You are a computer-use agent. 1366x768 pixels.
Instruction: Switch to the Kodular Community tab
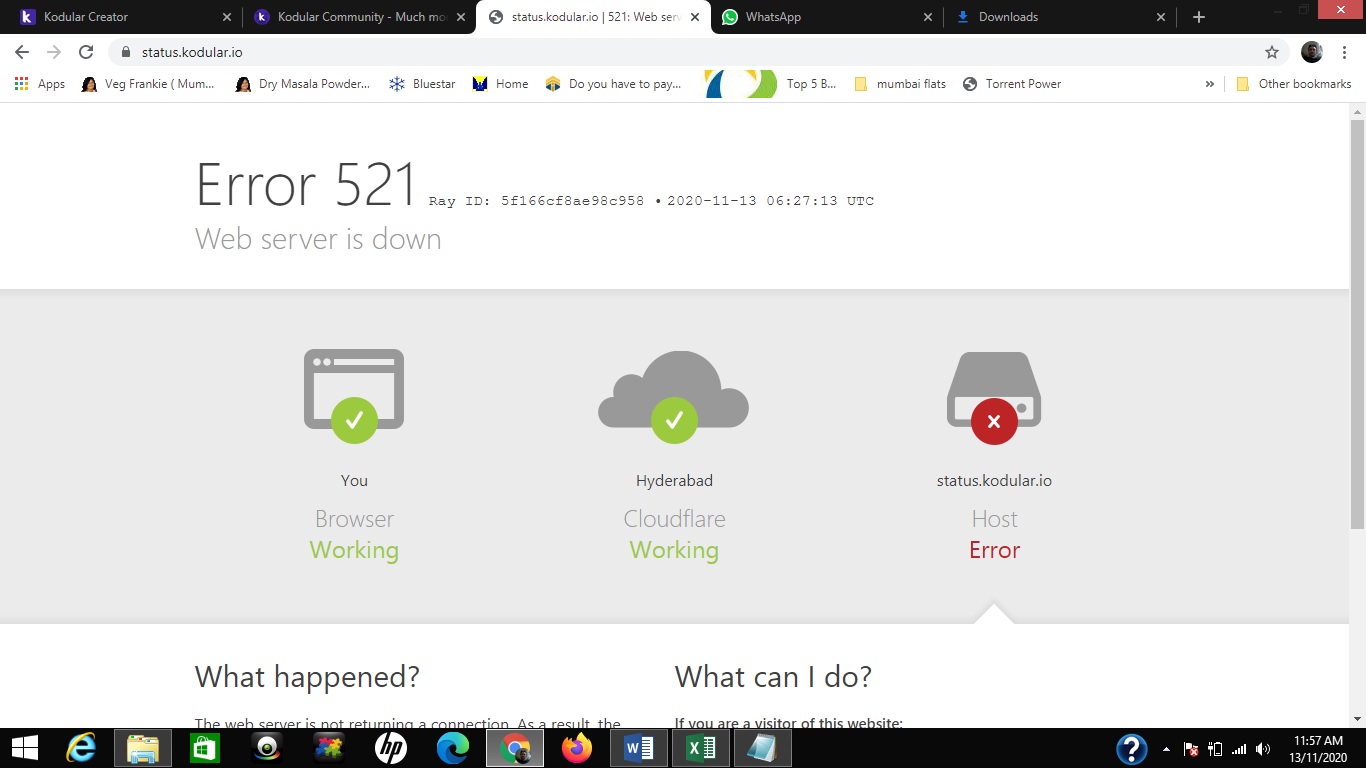tap(359, 17)
